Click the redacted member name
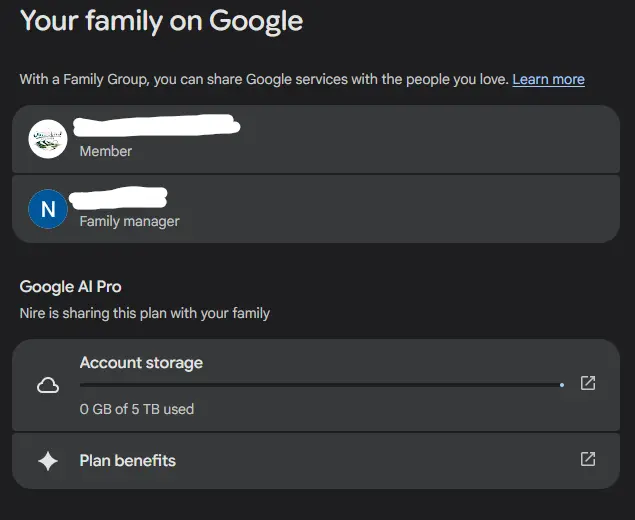The width and height of the screenshot is (635, 520). pyautogui.click(x=157, y=125)
